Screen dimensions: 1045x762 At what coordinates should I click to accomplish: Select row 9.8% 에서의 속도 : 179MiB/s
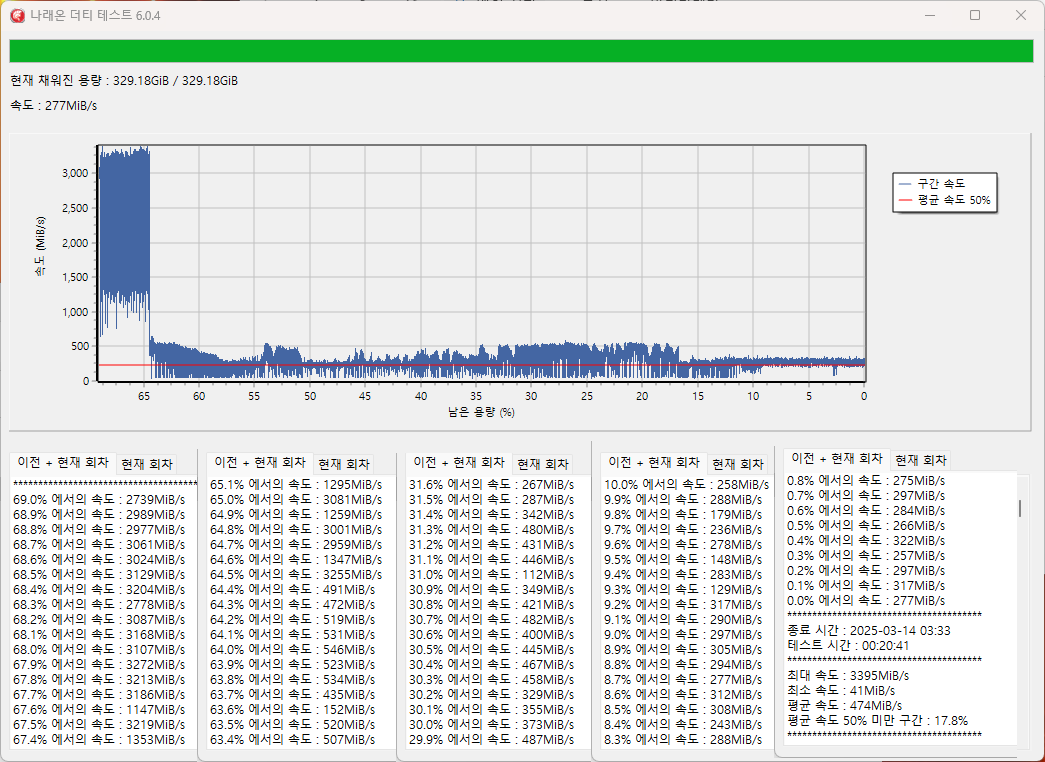(x=683, y=515)
